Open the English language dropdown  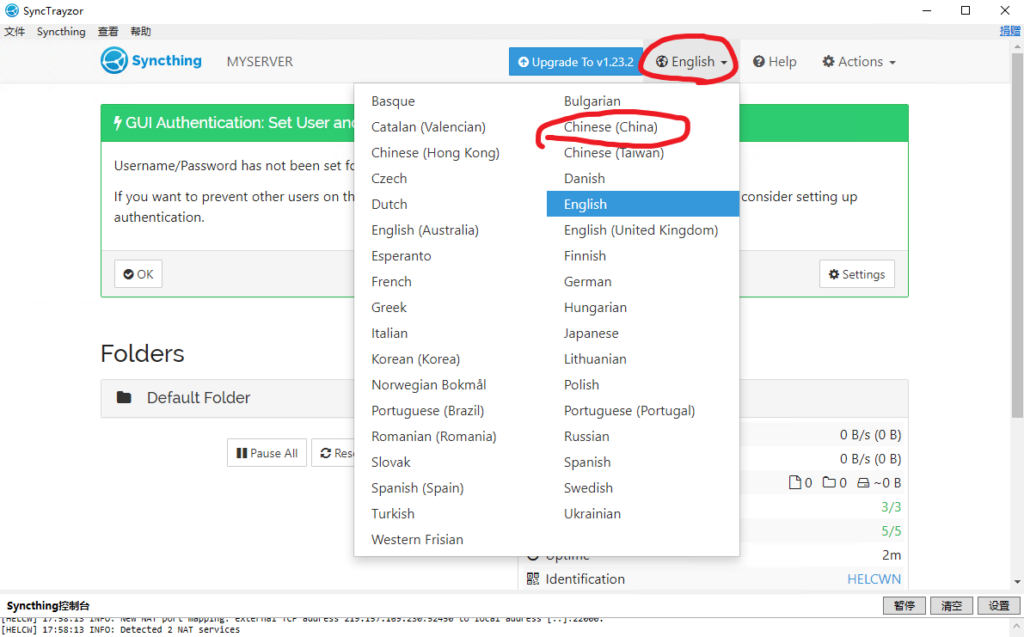(691, 61)
